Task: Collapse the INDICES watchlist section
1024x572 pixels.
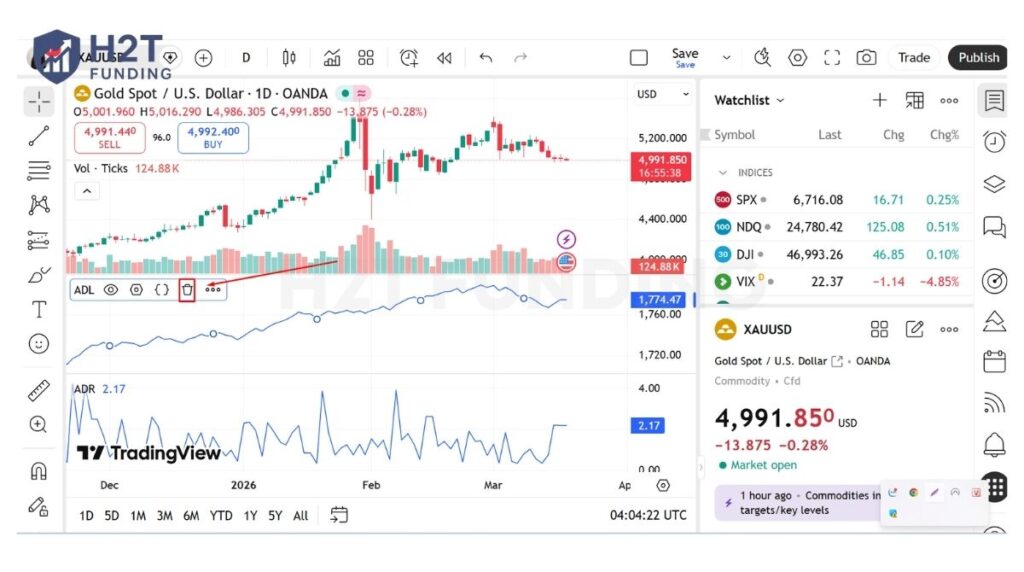Action: [723, 173]
